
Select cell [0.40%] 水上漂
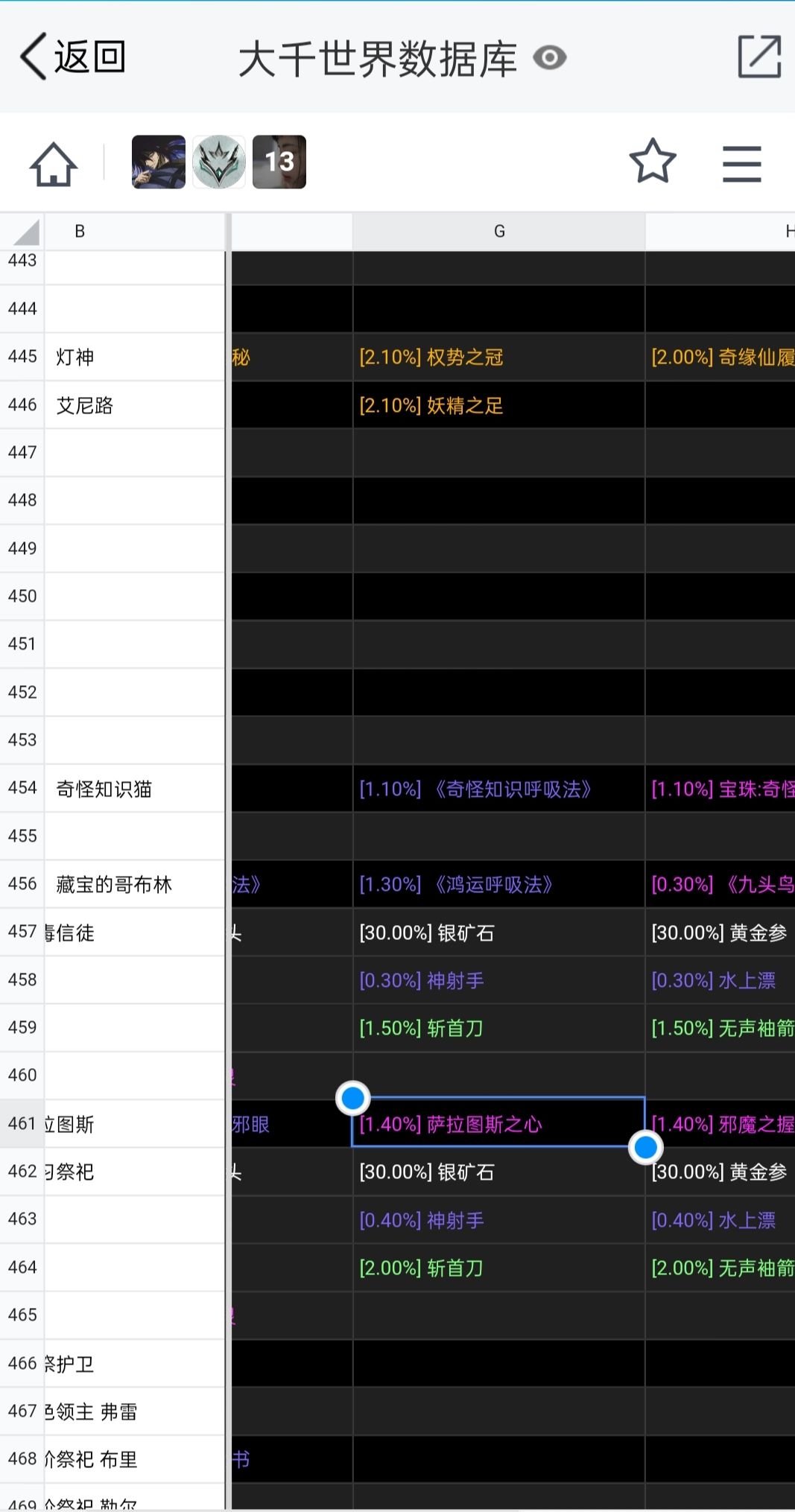point(720,1219)
